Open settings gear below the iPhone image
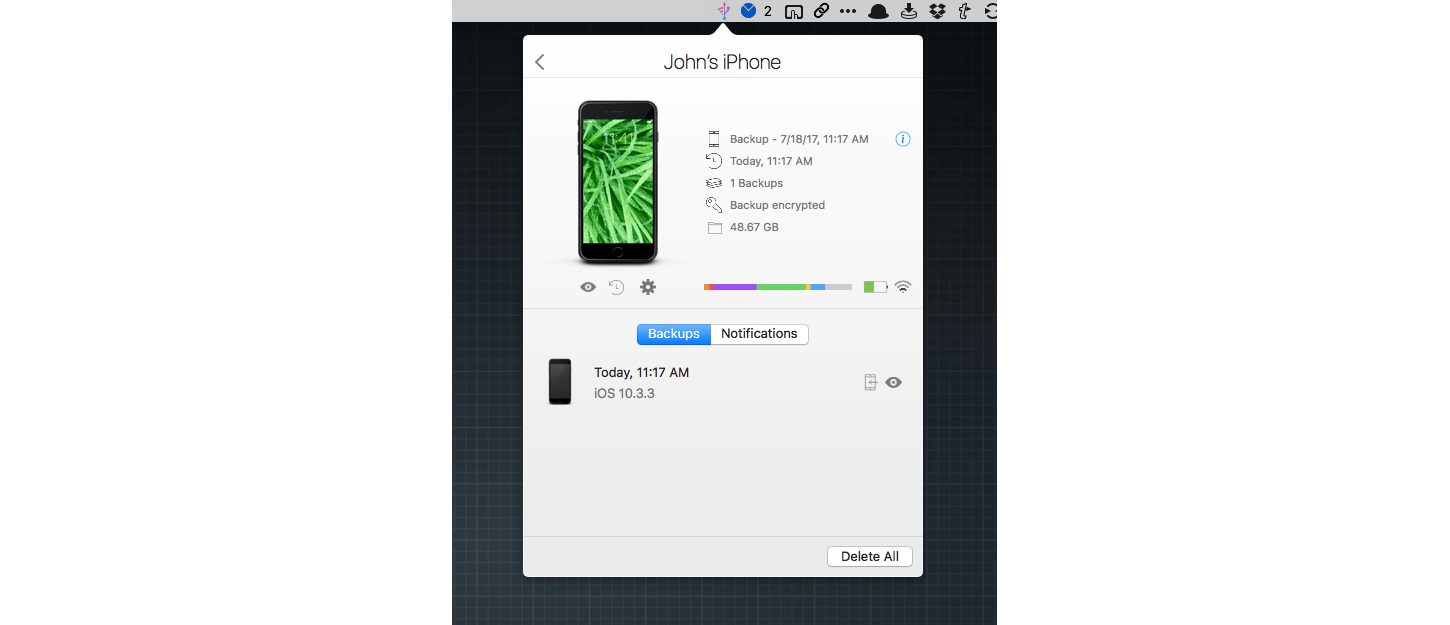This screenshot has height=625, width=1450. 648,287
